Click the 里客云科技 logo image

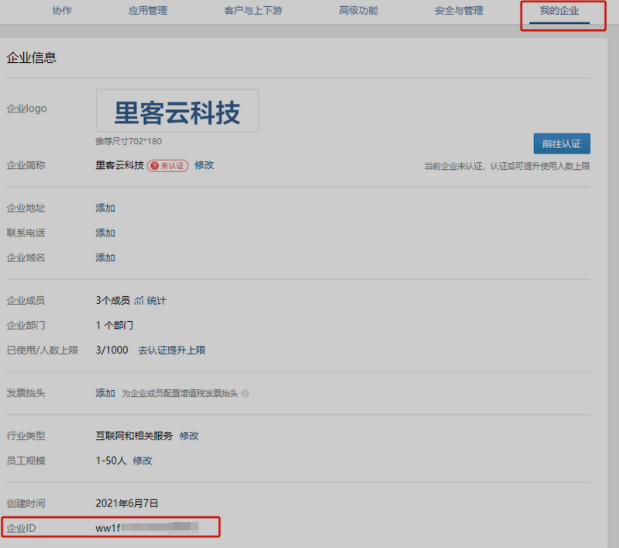(177, 111)
